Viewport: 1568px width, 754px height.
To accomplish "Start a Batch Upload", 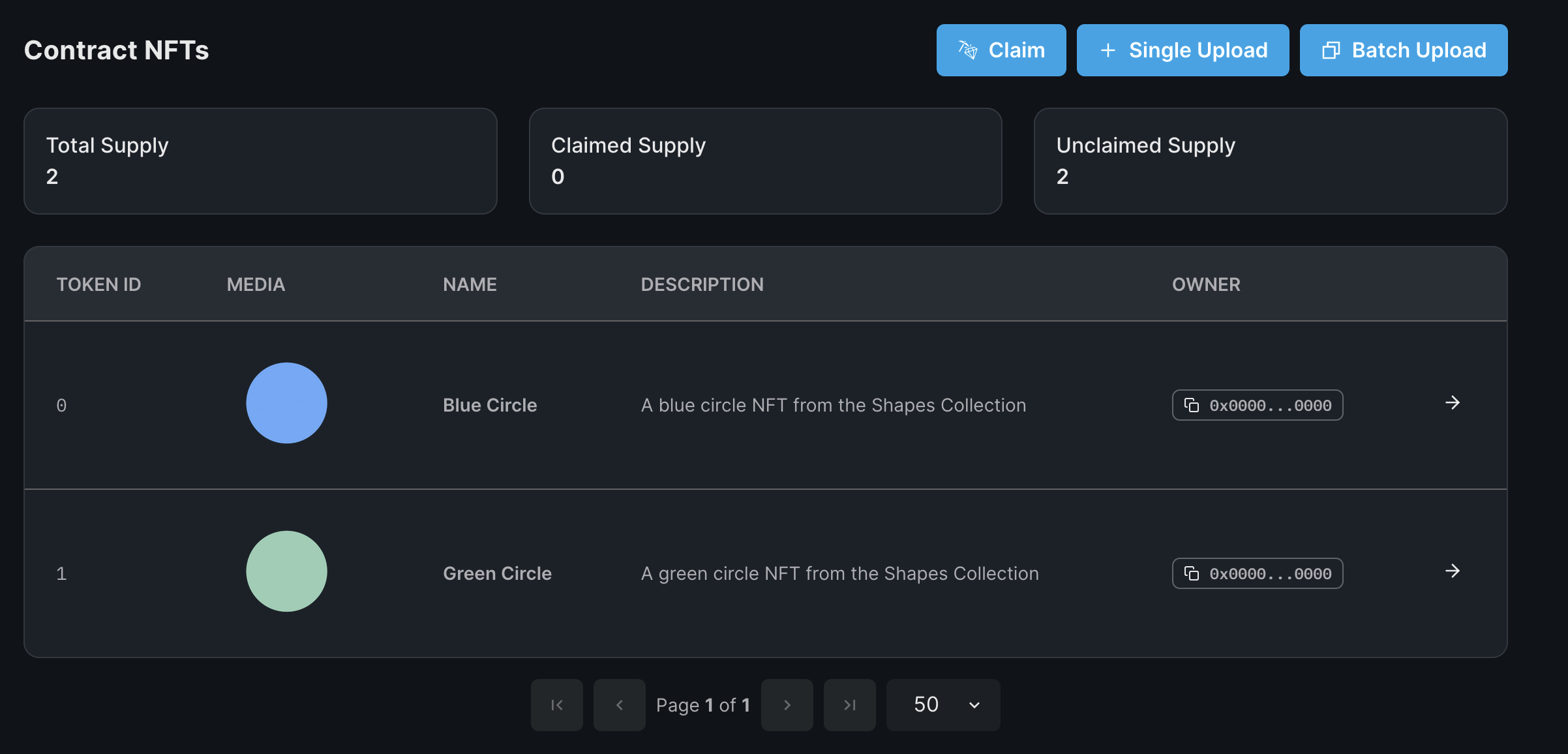I will pyautogui.click(x=1403, y=50).
